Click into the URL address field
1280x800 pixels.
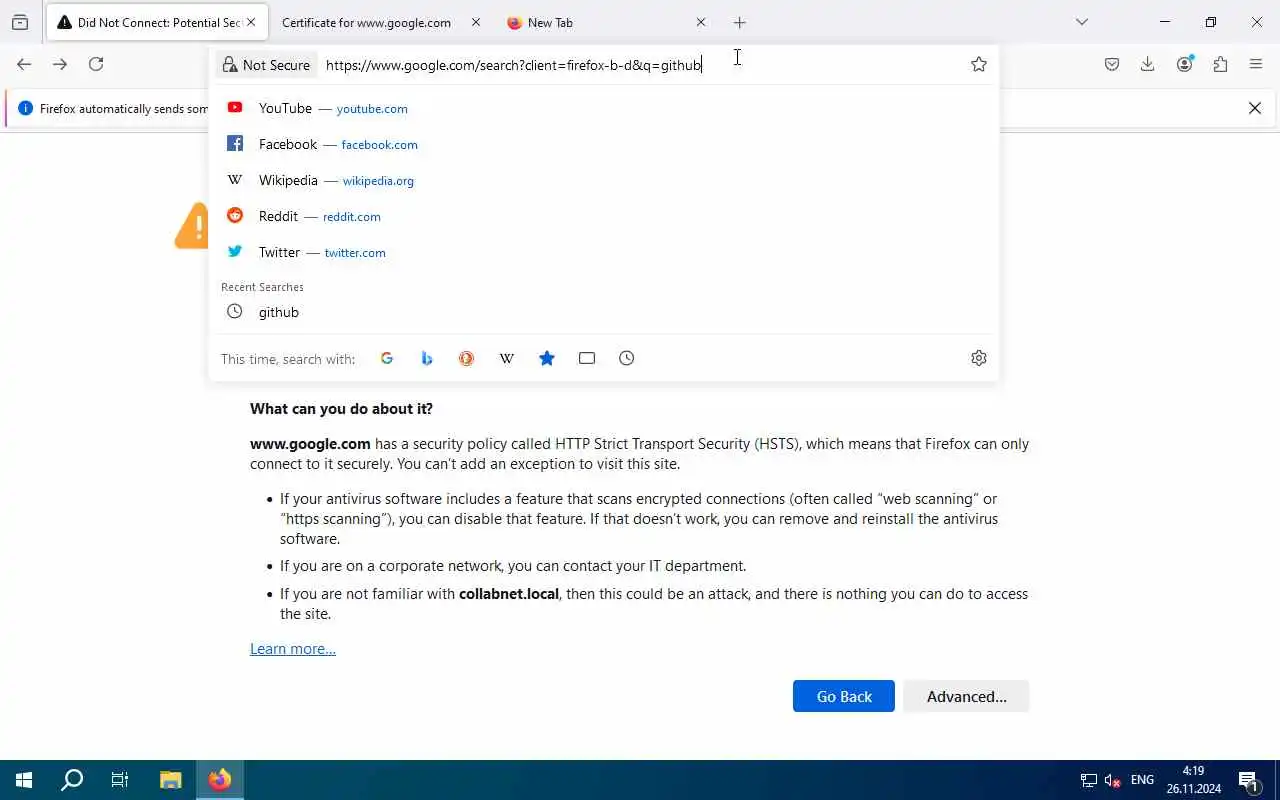tap(640, 65)
